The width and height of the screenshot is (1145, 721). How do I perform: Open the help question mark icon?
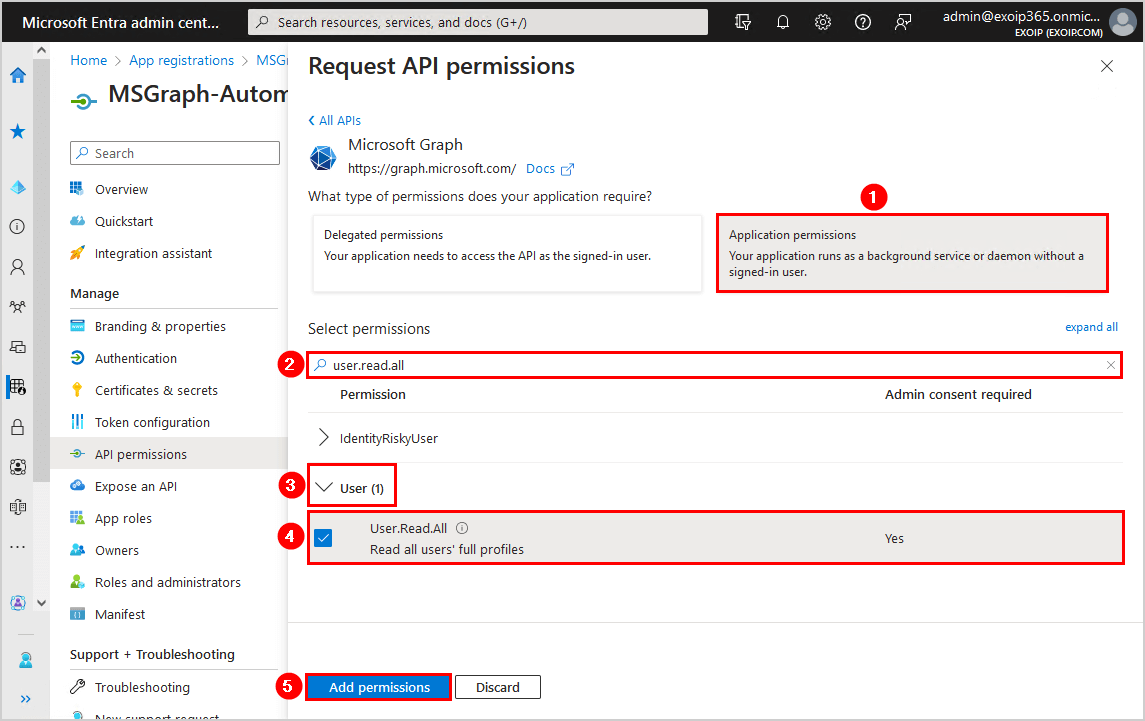[863, 22]
